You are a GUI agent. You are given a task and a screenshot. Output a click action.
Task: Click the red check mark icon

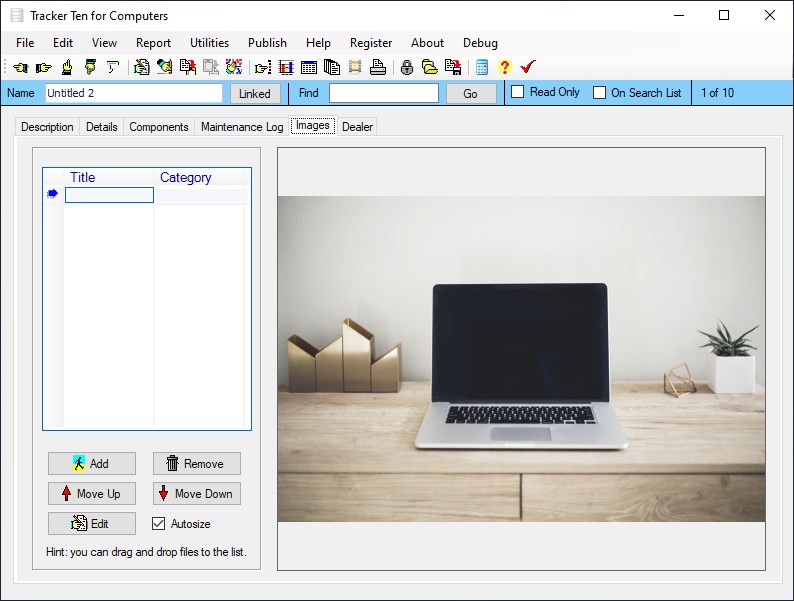click(528, 67)
